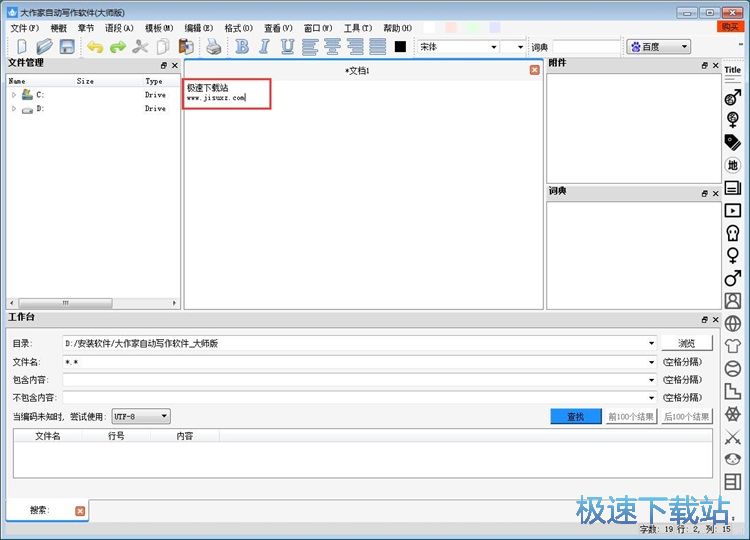Click the portrait person icon
The image size is (750, 540).
[732, 301]
